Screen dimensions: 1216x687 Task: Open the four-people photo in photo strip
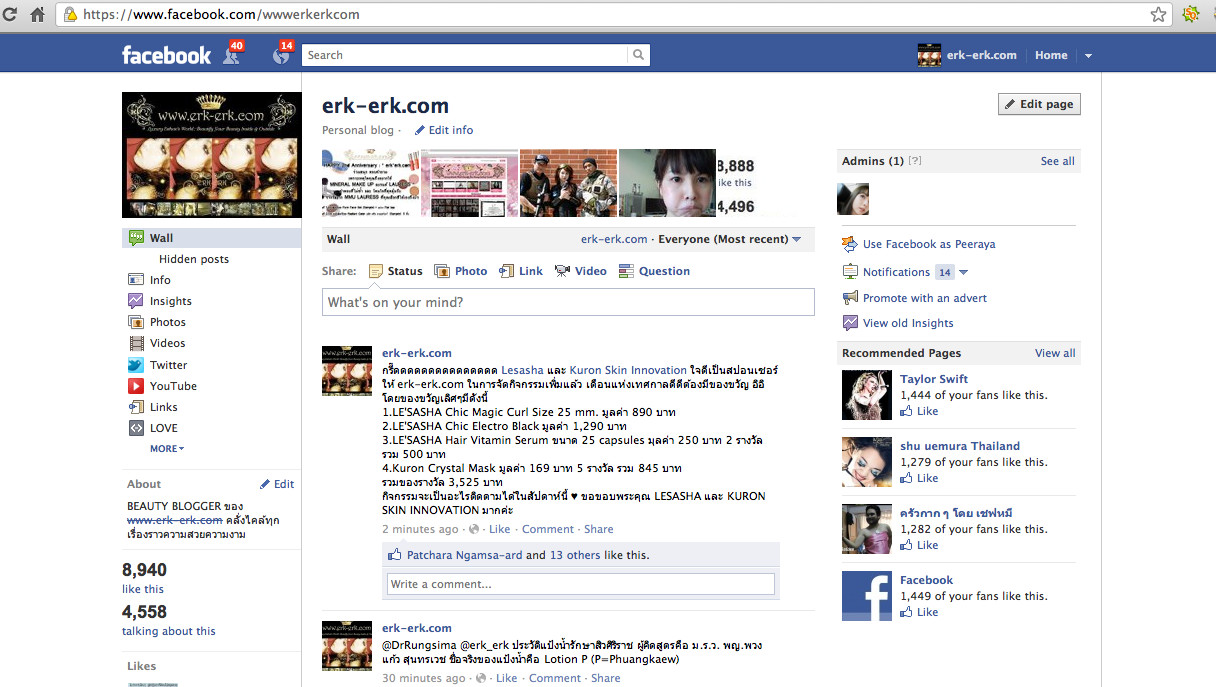point(569,183)
